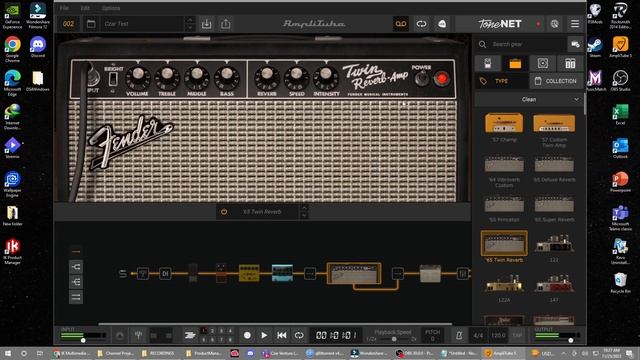
Task: Toggle loop playback in transport bar
Action: [299, 335]
